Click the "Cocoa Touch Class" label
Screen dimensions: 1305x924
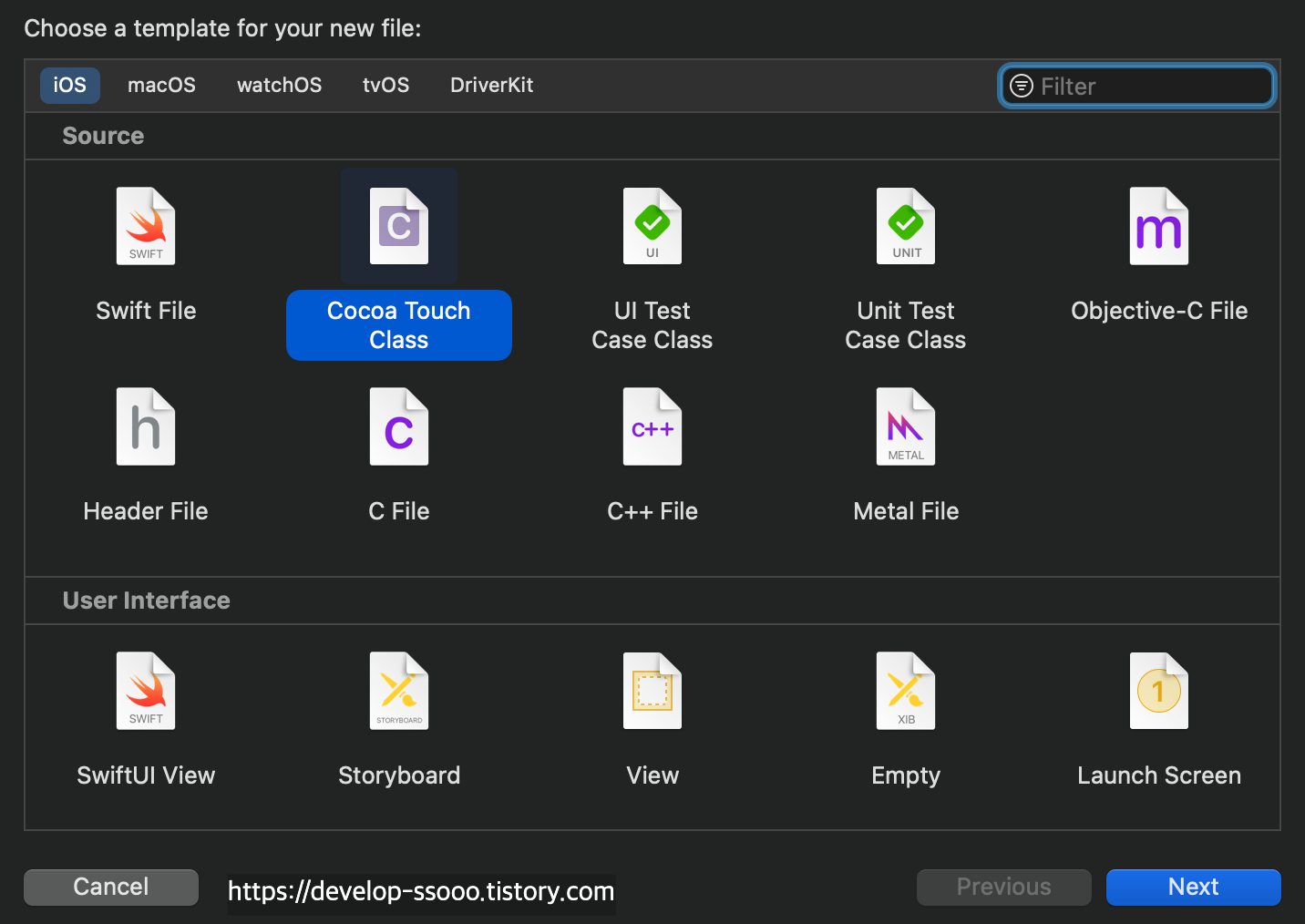[399, 325]
